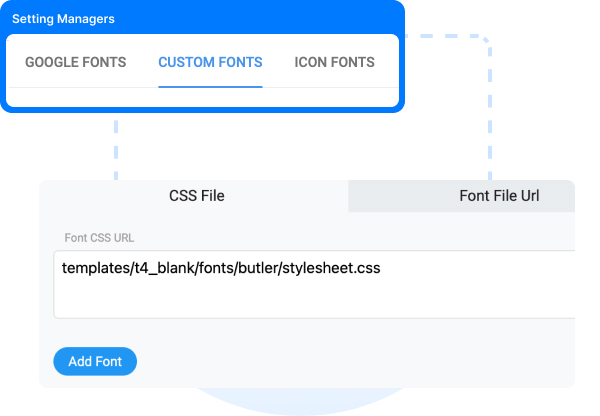Click the Add Font button
Image resolution: width=600 pixels, height=416 pixels.
[95, 361]
